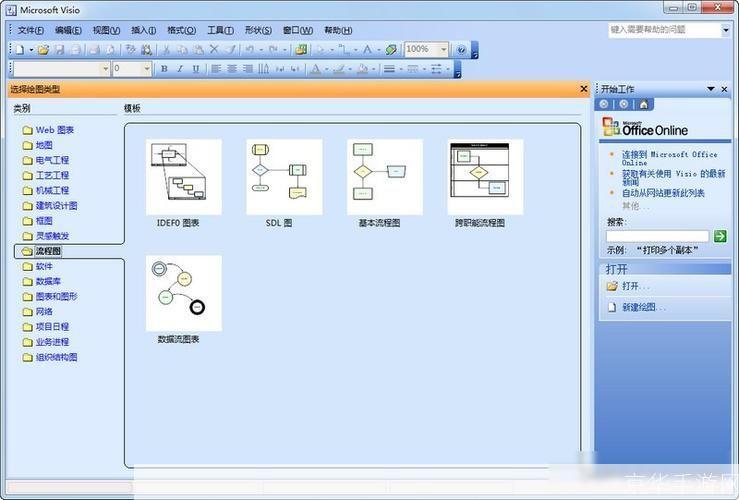The height and width of the screenshot is (500, 739).
Task: Select the 数据库 category folder
Action: click(x=41, y=281)
